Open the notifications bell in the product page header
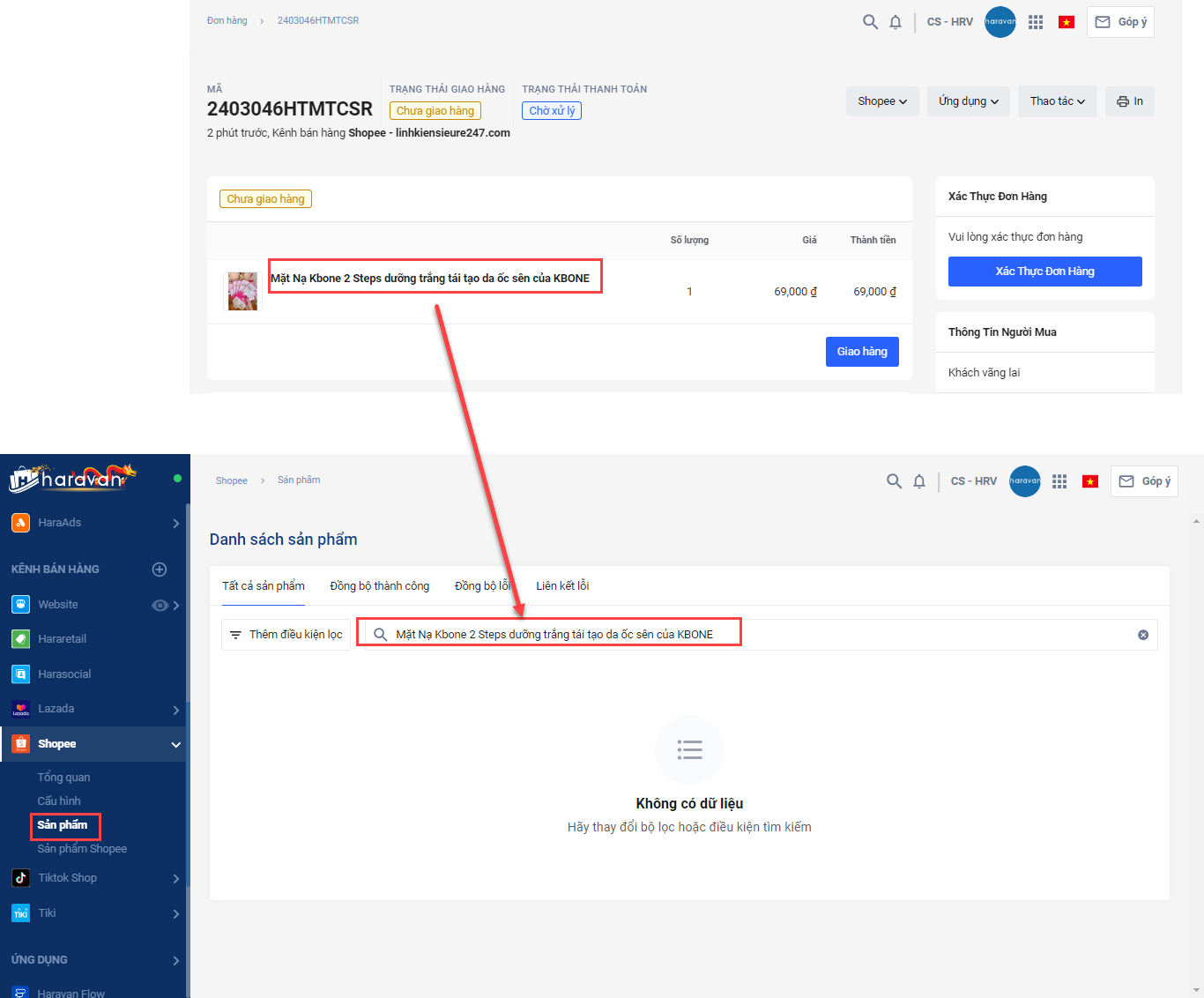 (x=919, y=481)
